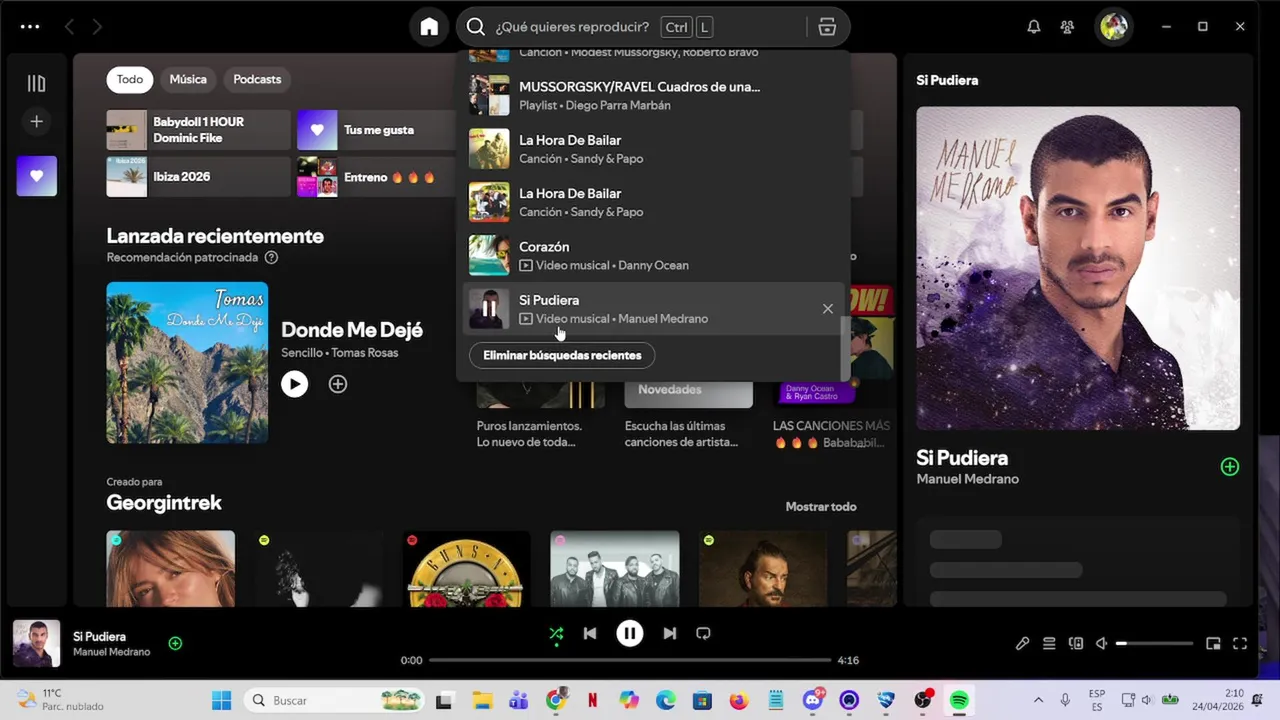Click the song progress bar
The width and height of the screenshot is (1280, 720).
(630, 660)
